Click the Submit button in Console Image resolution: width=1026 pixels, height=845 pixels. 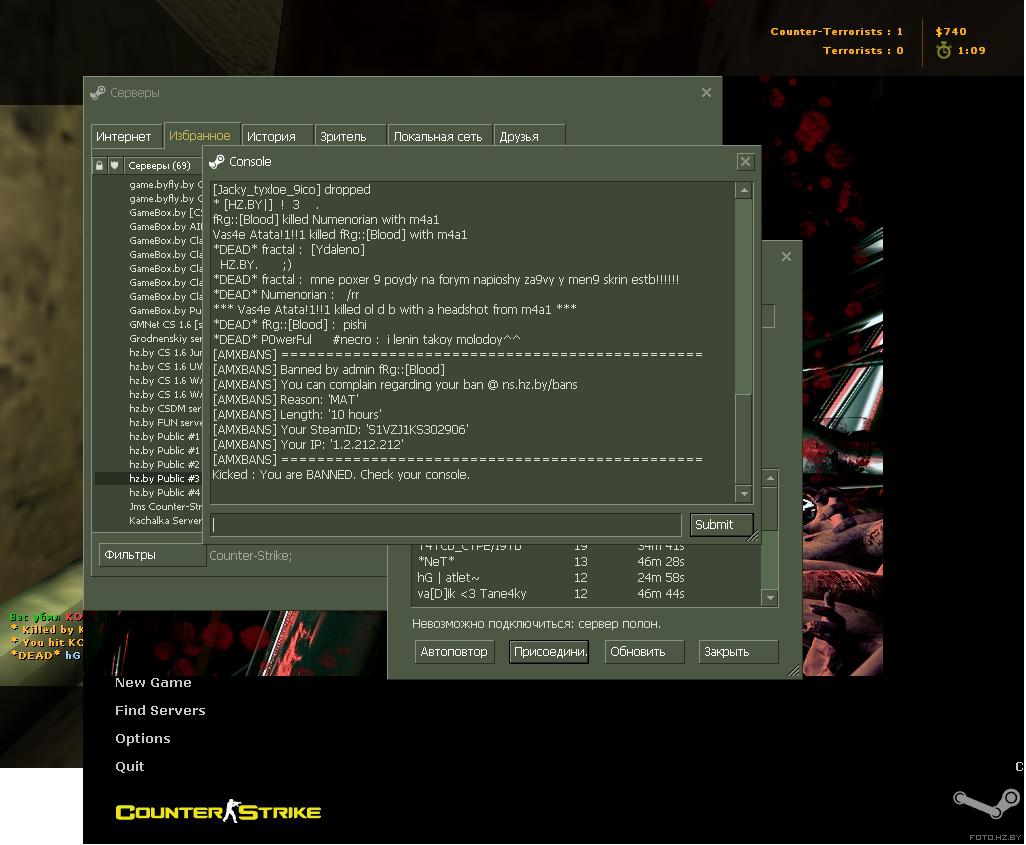pos(721,524)
